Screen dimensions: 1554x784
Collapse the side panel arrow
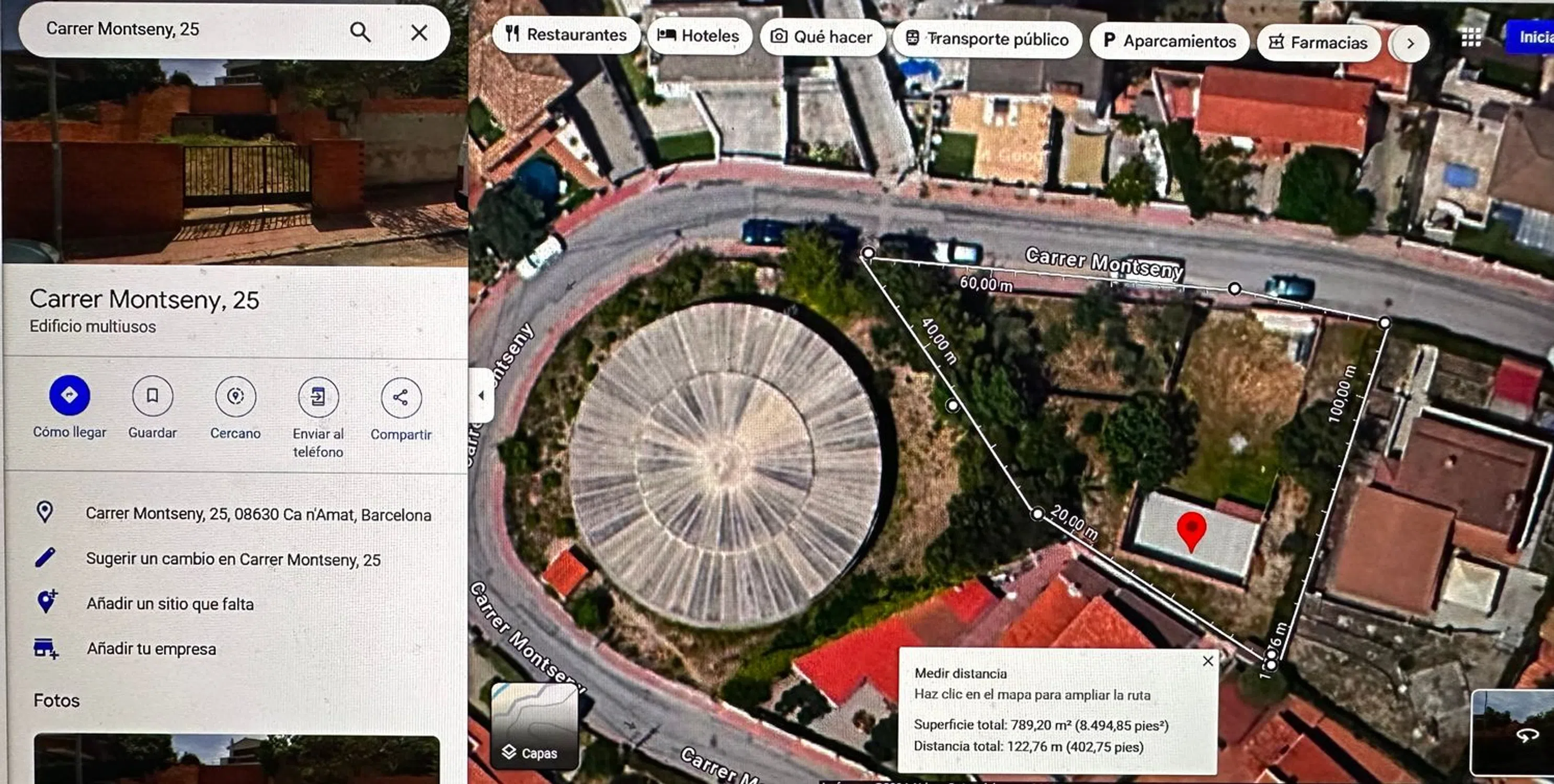click(482, 396)
